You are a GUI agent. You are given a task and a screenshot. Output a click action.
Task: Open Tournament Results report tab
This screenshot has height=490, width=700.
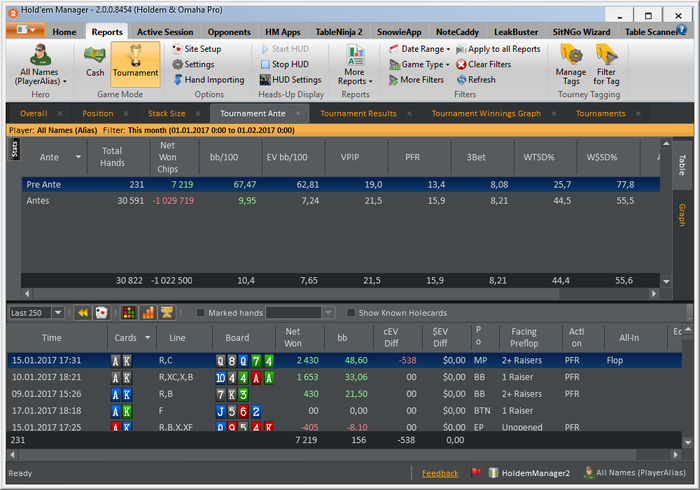[358, 113]
